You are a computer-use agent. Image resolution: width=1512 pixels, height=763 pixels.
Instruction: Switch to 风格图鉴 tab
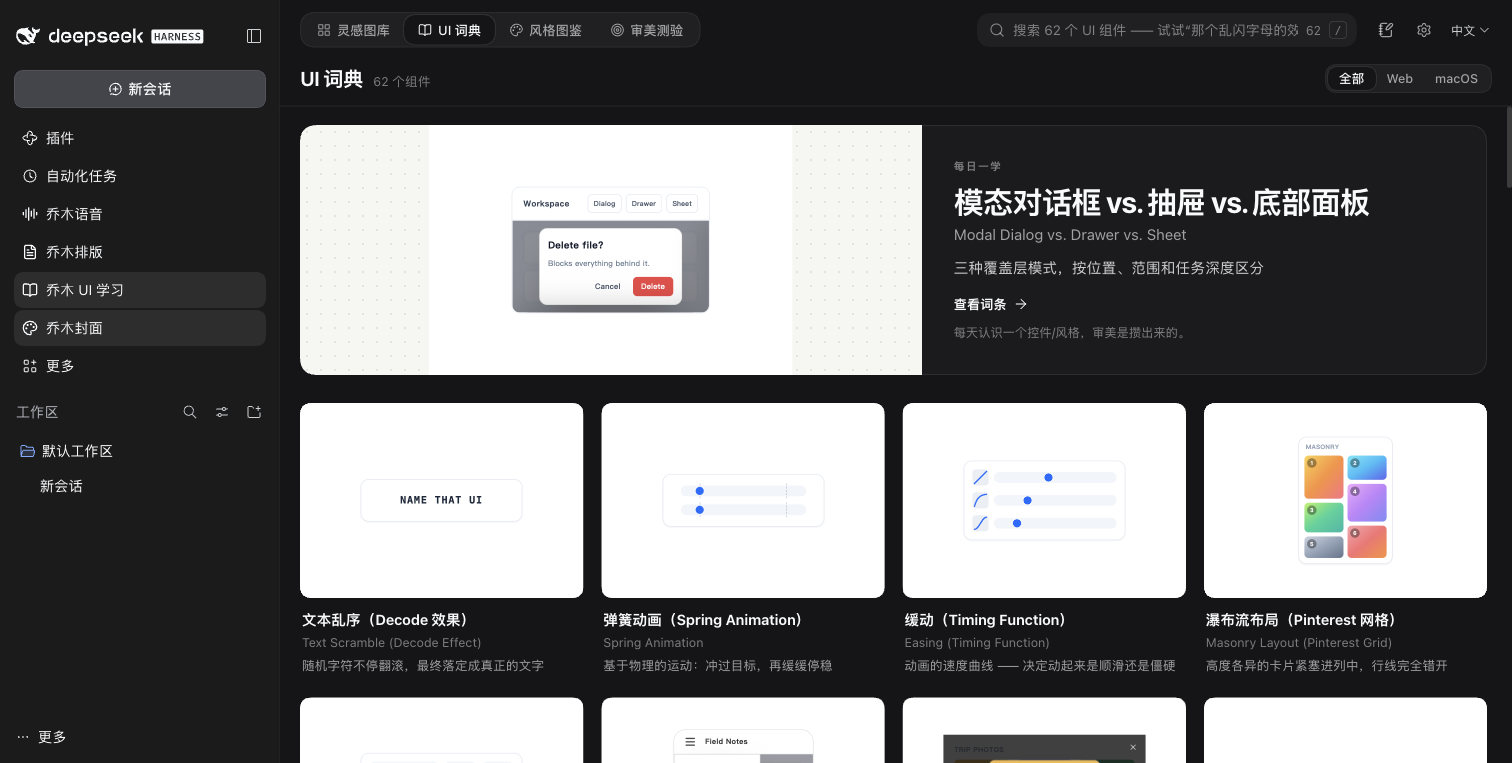(x=546, y=30)
